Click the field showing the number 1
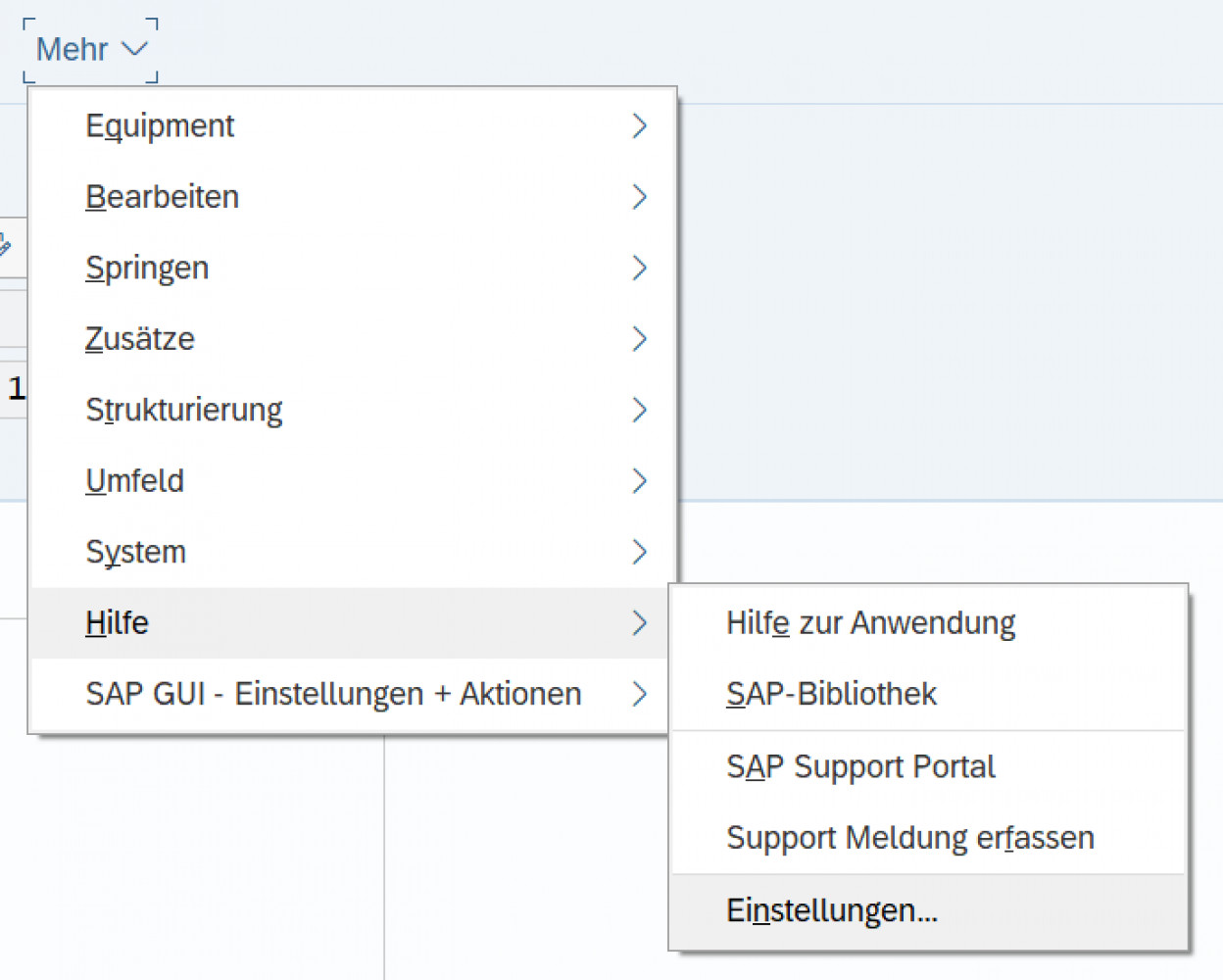The height and width of the screenshot is (980, 1223). tap(17, 387)
